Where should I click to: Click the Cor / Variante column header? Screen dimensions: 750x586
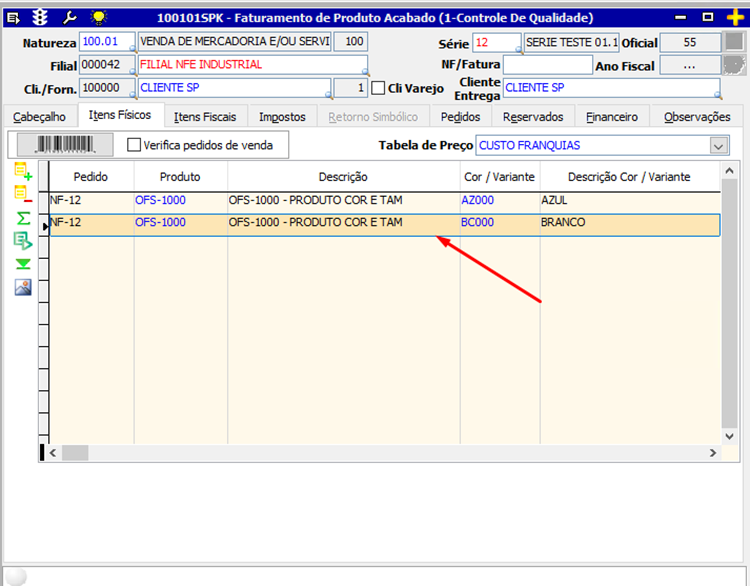499,177
